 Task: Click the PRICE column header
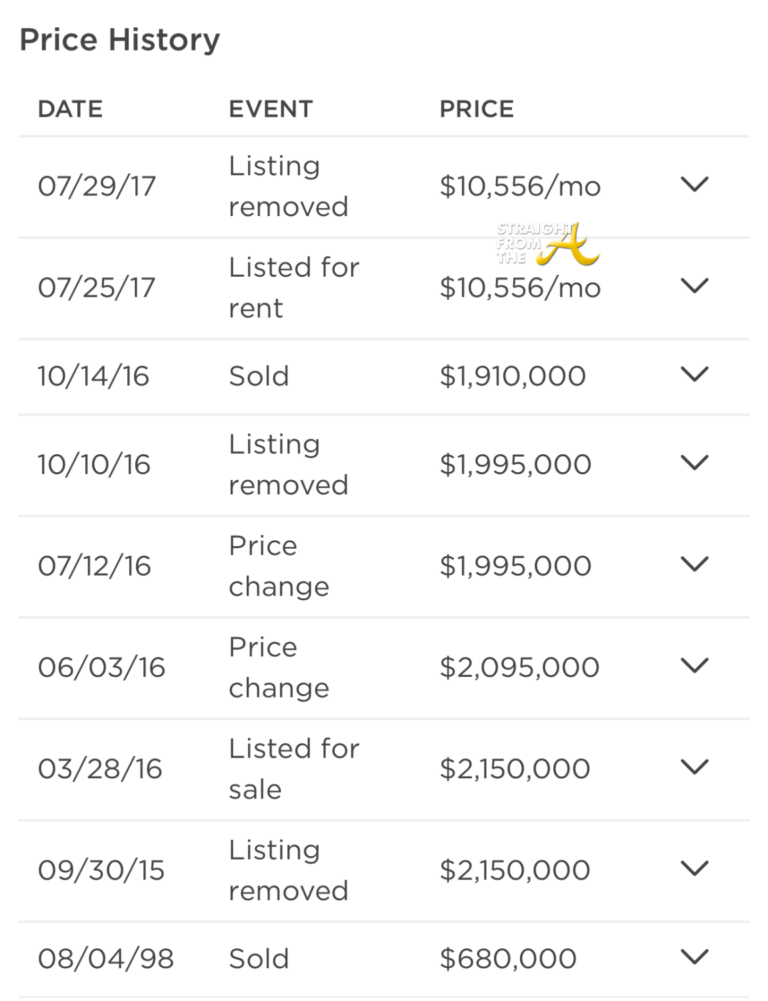coord(477,109)
